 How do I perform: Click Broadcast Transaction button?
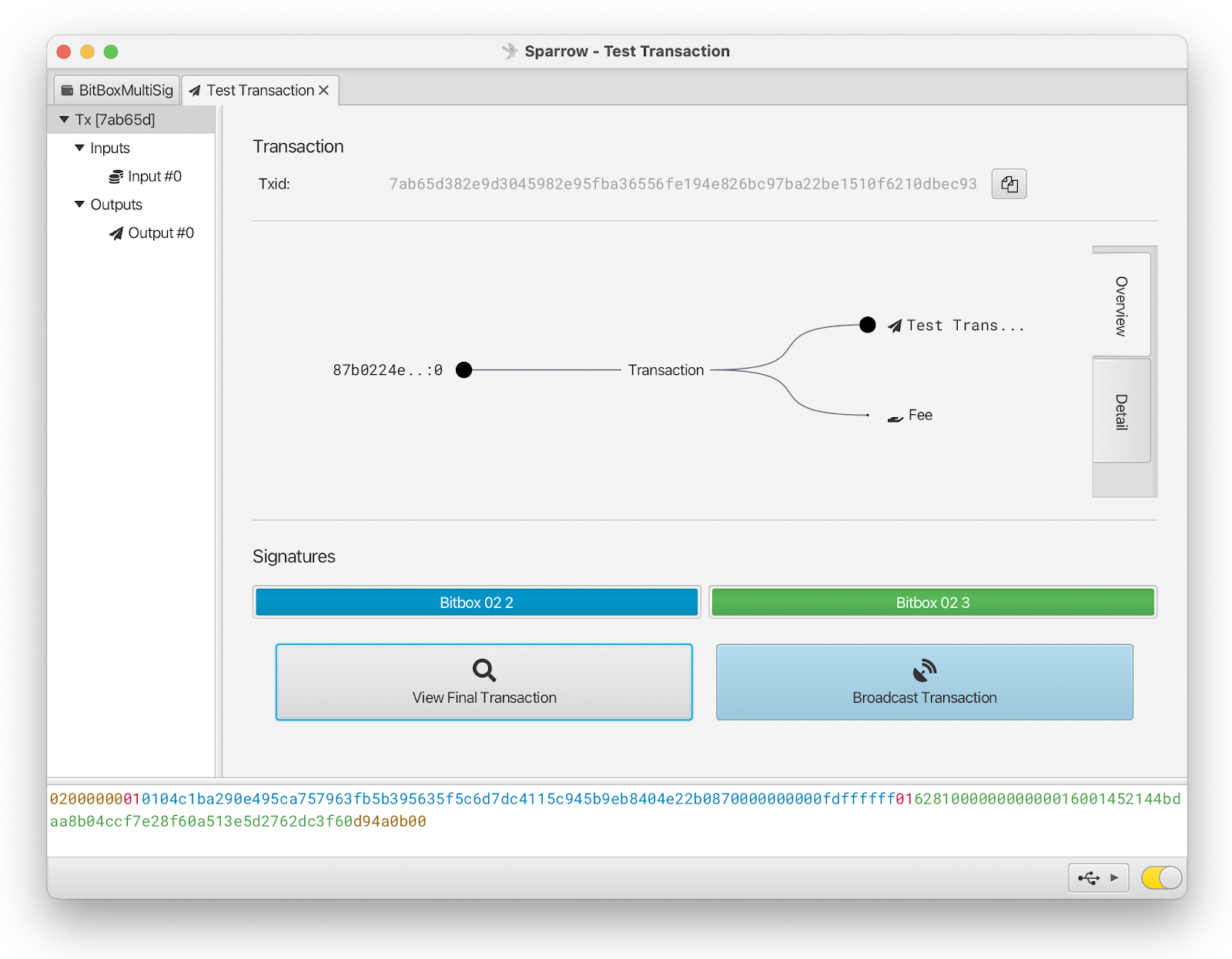pos(924,682)
